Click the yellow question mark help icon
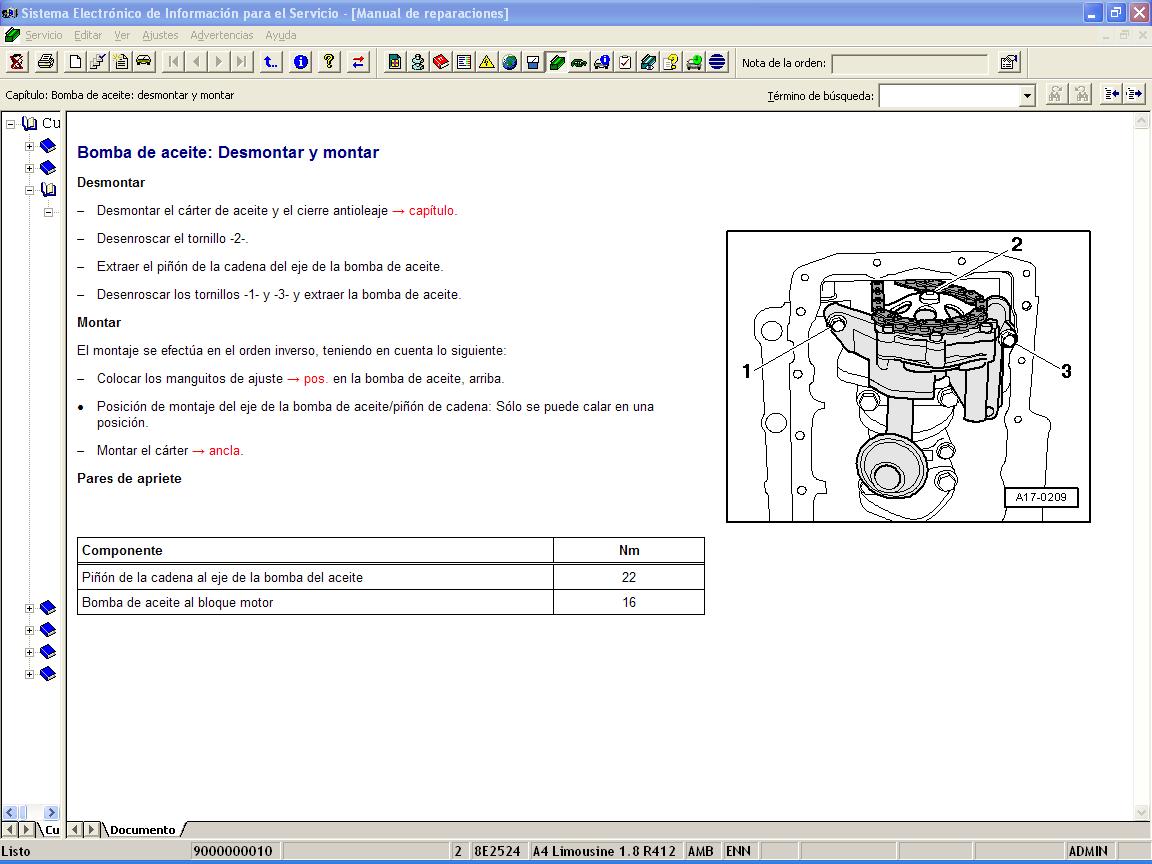1152x864 pixels. tap(329, 62)
